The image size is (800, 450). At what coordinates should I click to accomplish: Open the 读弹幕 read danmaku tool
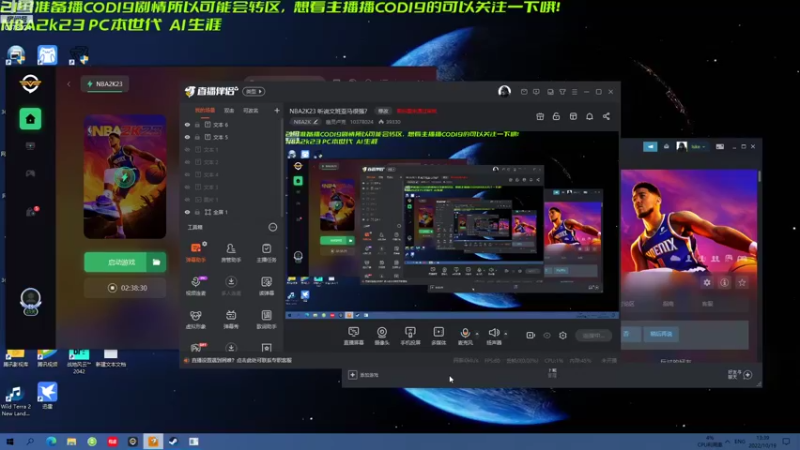click(x=266, y=286)
